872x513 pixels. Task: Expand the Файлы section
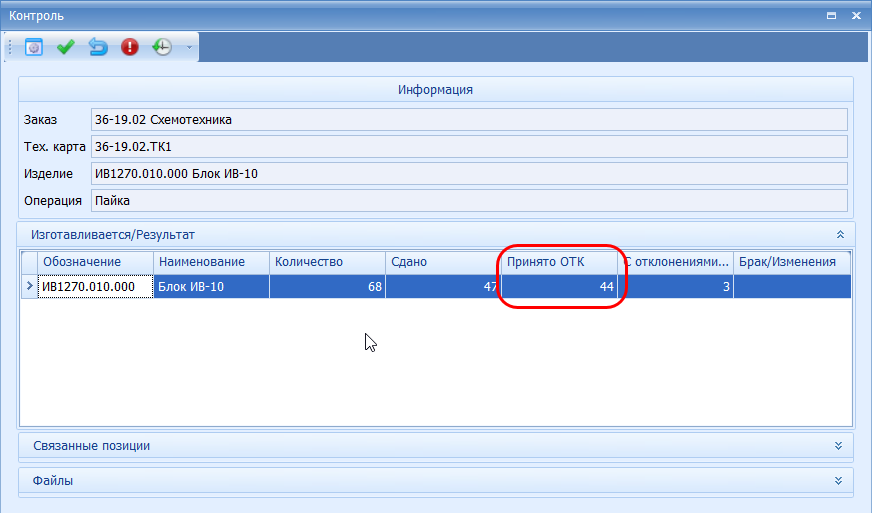(839, 481)
